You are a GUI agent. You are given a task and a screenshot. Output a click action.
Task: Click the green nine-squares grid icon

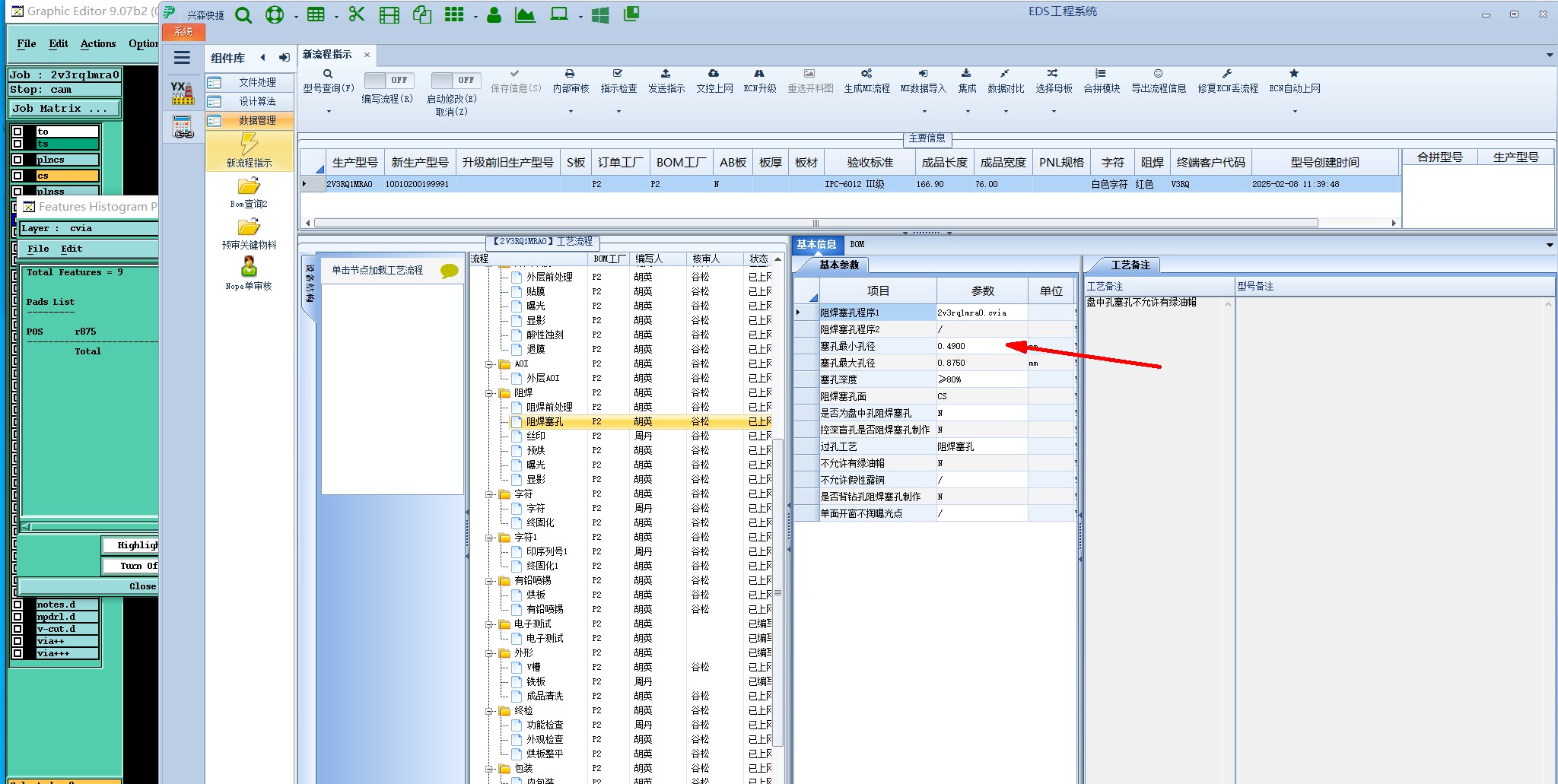(454, 14)
